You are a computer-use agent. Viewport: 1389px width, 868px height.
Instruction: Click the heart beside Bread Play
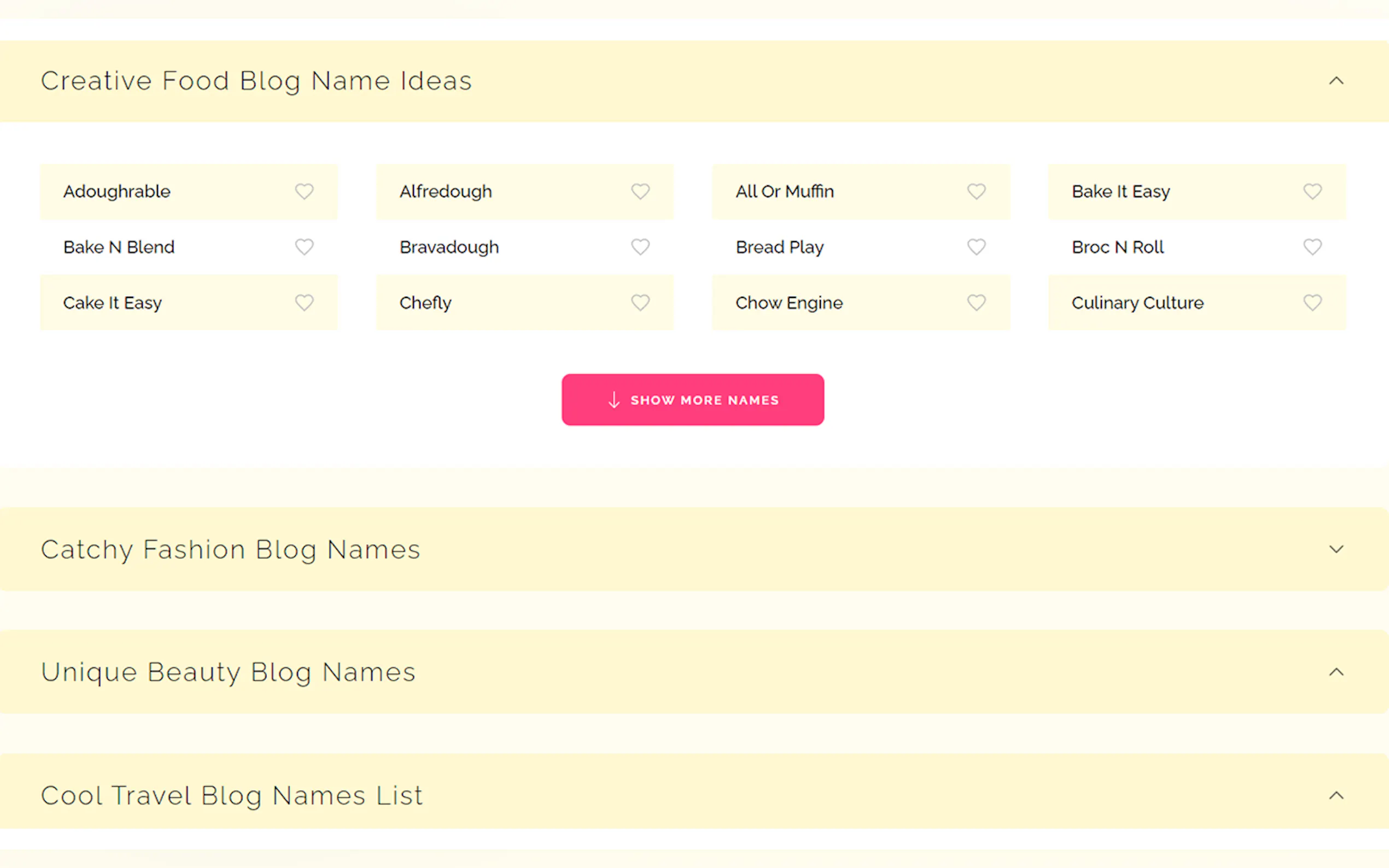(x=976, y=247)
